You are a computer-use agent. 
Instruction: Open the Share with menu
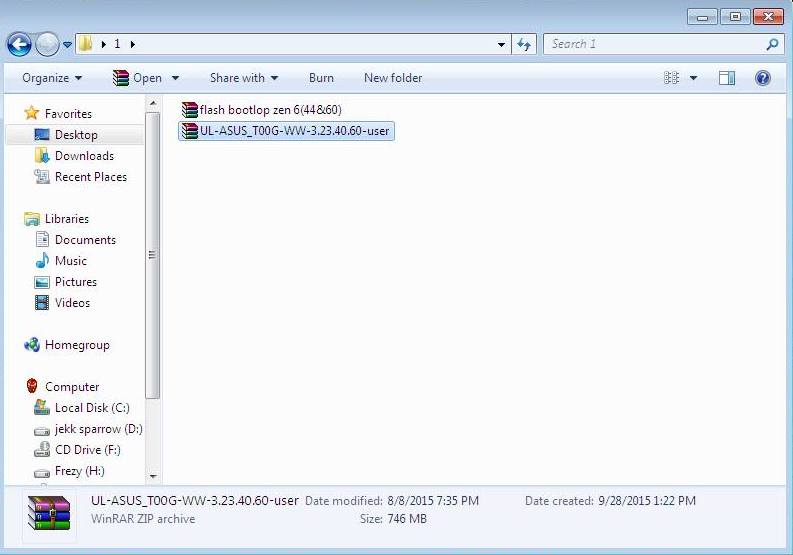(244, 78)
